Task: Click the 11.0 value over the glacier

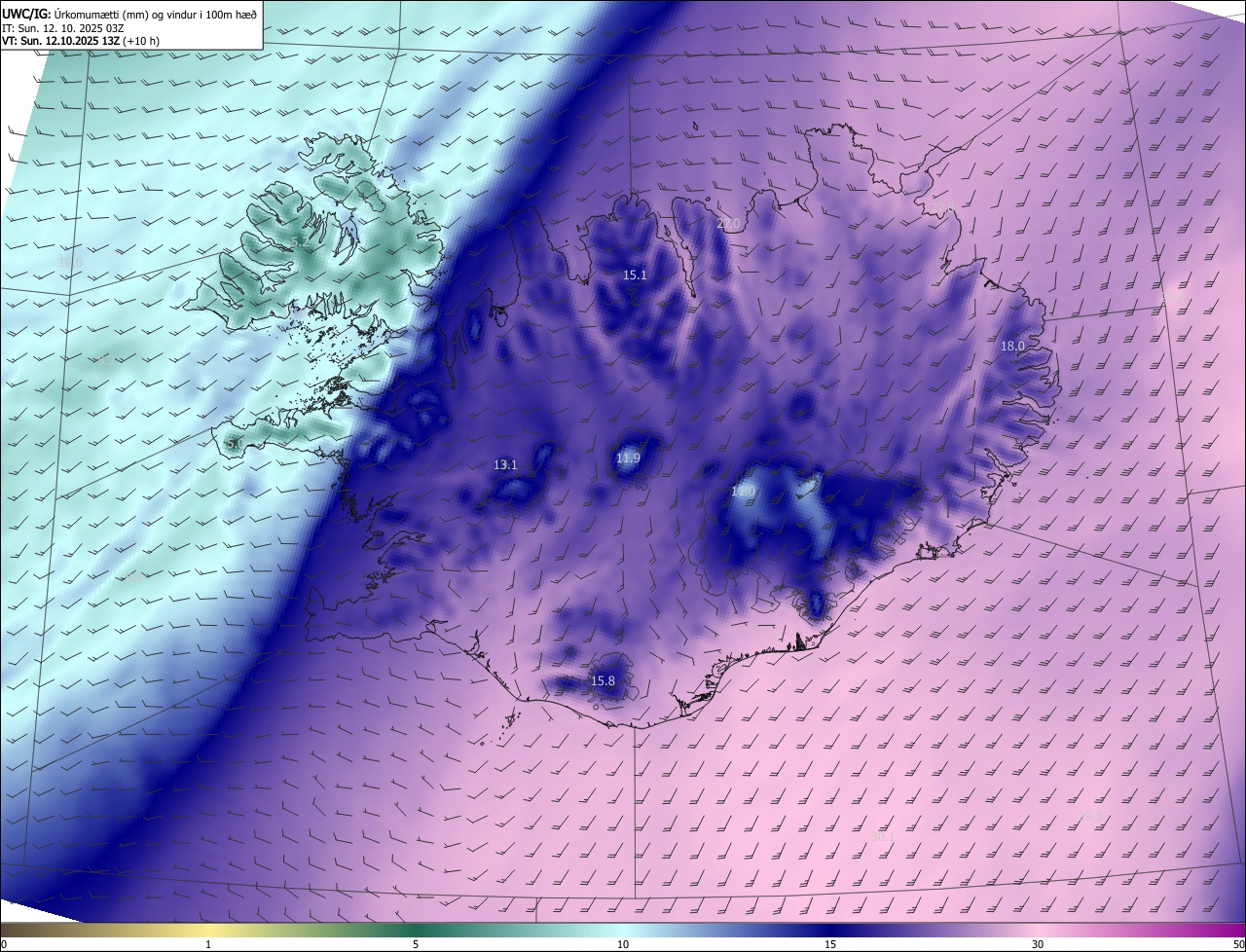Action: pyautogui.click(x=743, y=492)
